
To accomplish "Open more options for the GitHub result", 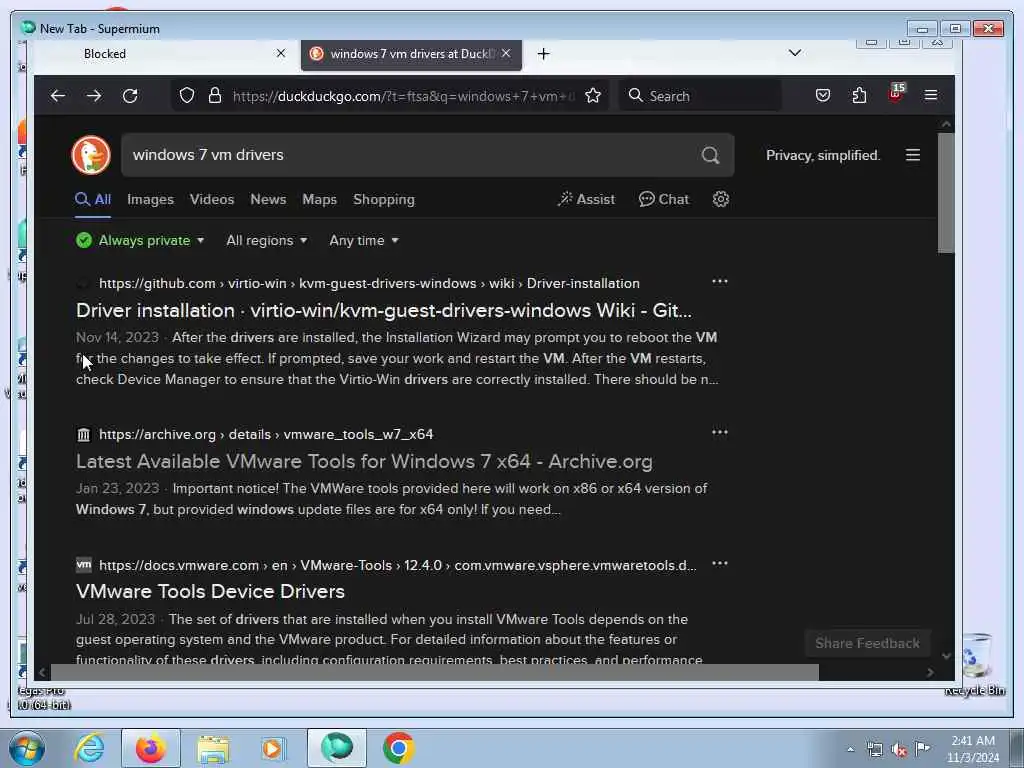I will pyautogui.click(x=720, y=281).
